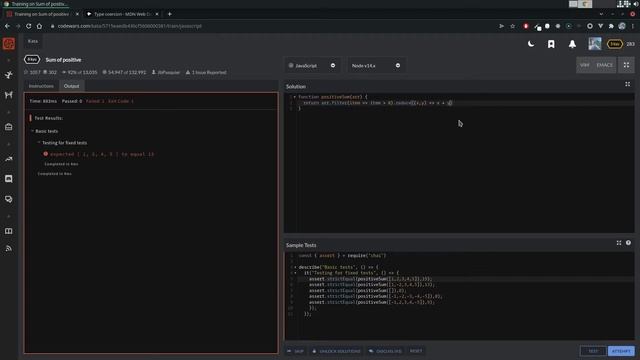Click the browser address bar URL
This screenshot has height=360, width=640.
tap(130, 26)
